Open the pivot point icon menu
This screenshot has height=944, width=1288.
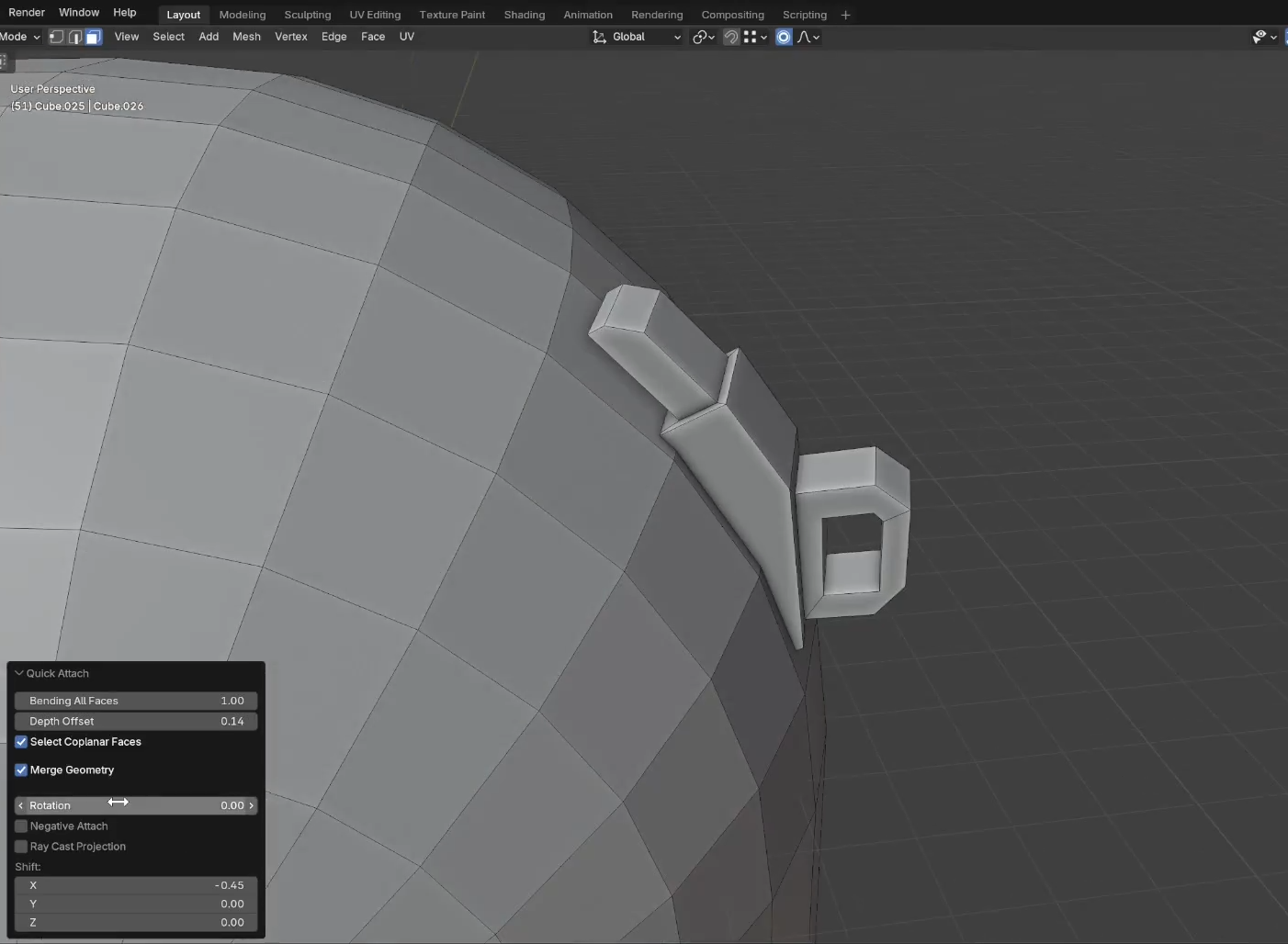(x=704, y=37)
